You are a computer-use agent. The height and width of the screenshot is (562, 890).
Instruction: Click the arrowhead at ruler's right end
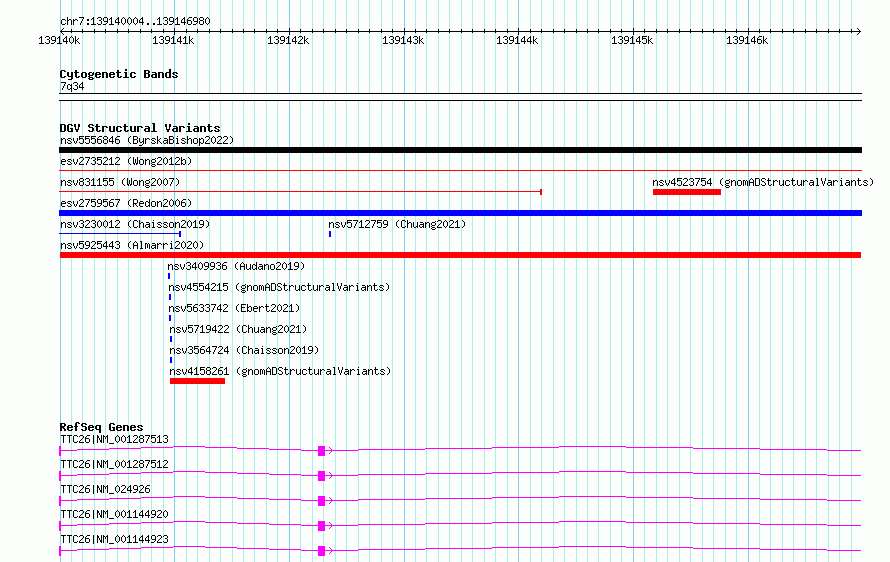coord(858,31)
